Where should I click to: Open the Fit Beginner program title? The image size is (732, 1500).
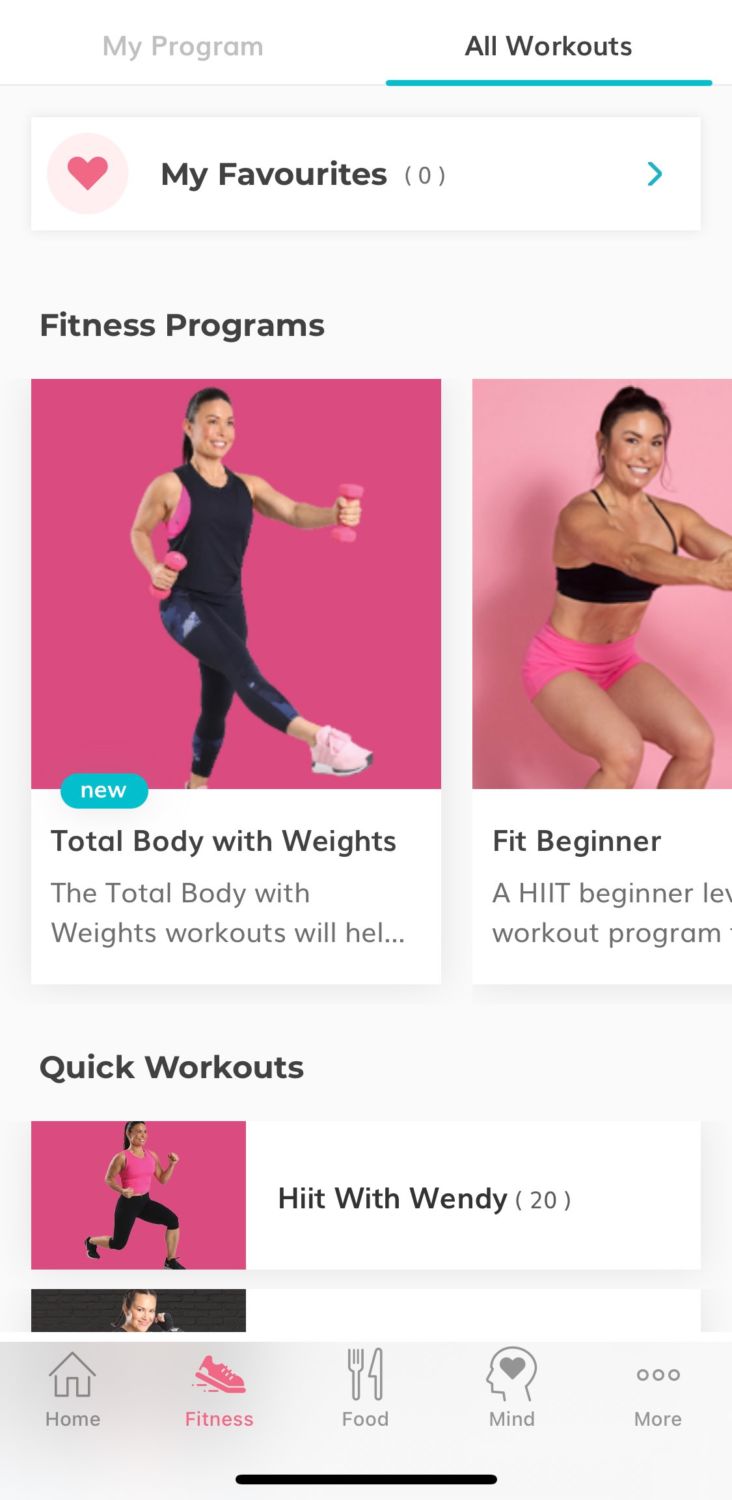coord(577,841)
